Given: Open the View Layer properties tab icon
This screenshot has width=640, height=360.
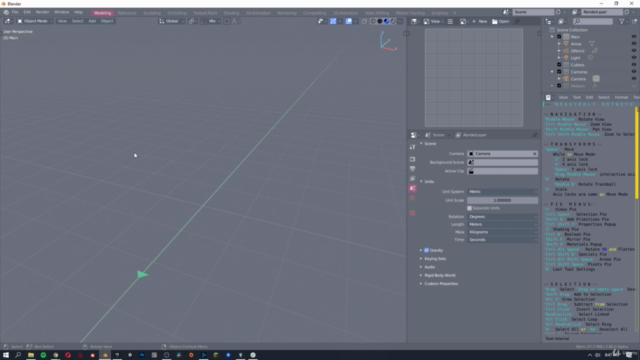Looking at the screenshot, I should pyautogui.click(x=413, y=178).
